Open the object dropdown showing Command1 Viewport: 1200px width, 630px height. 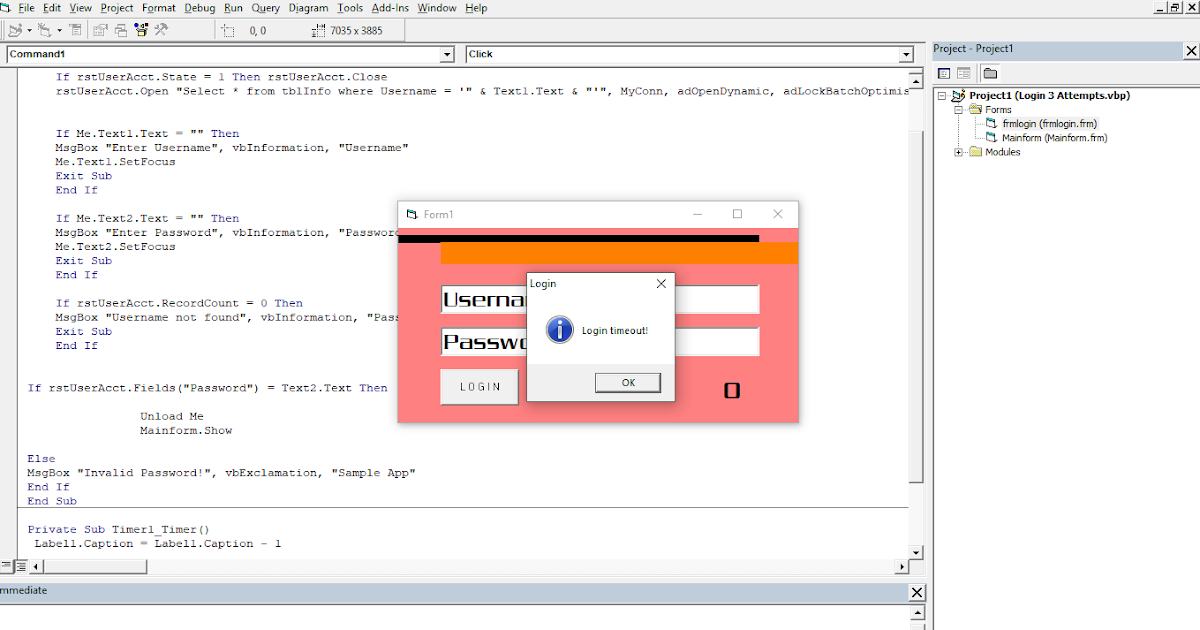[447, 54]
